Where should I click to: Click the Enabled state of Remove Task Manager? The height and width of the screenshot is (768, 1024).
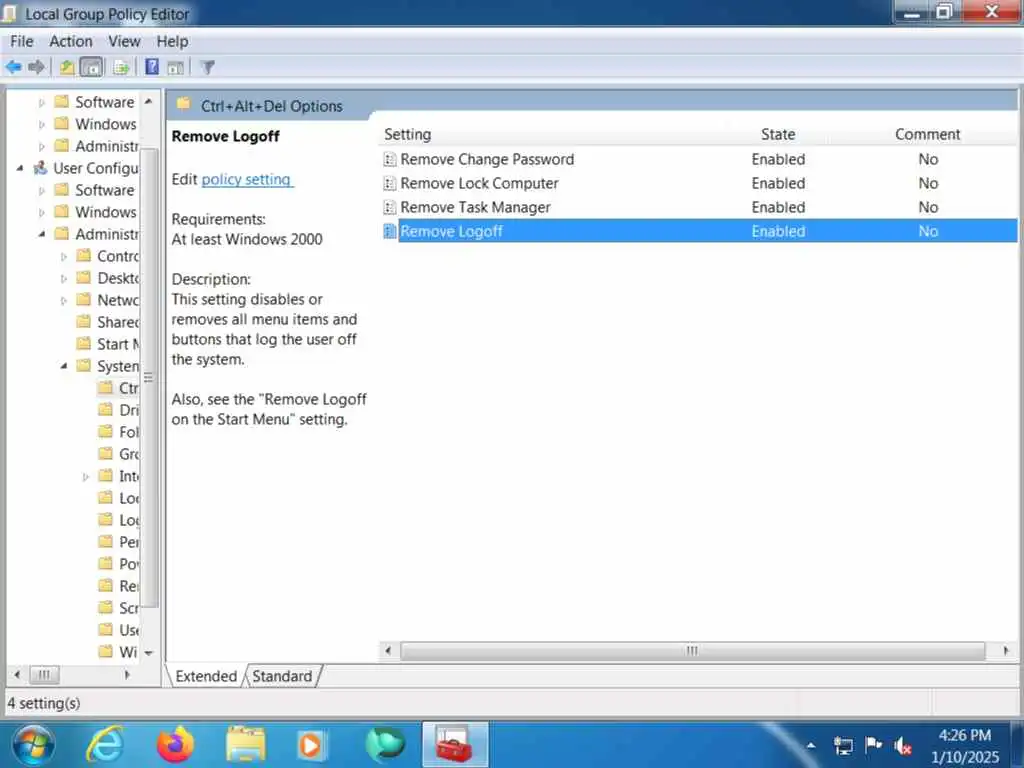[778, 208]
